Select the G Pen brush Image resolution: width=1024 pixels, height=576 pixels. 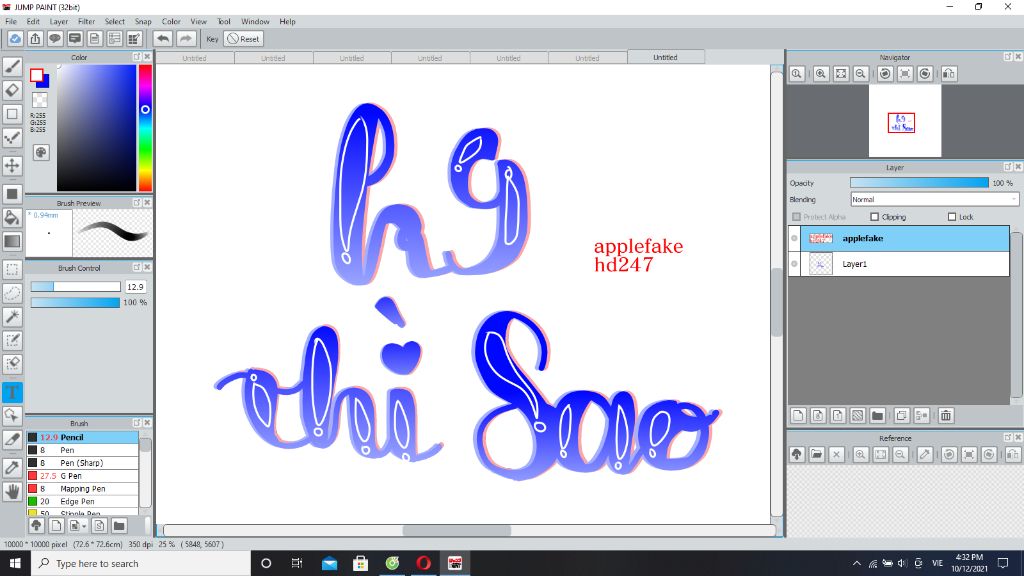point(82,476)
